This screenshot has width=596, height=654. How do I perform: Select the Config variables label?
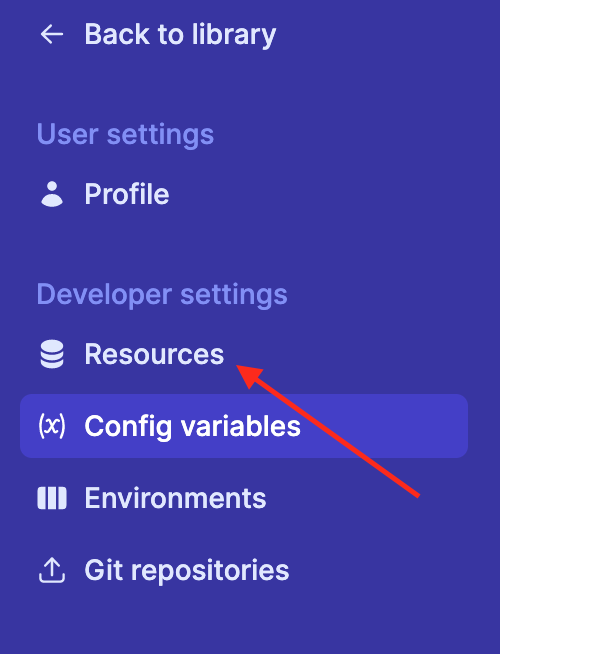tap(192, 426)
